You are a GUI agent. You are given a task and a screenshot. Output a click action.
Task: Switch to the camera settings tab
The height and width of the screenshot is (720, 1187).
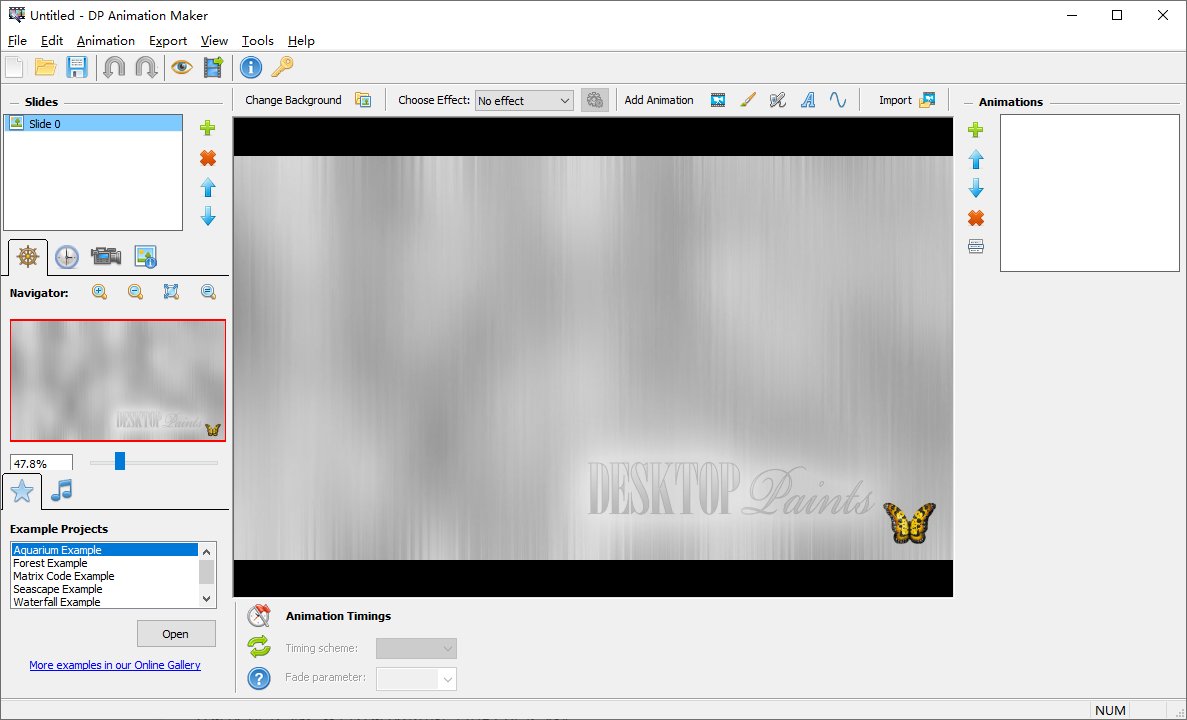[105, 256]
